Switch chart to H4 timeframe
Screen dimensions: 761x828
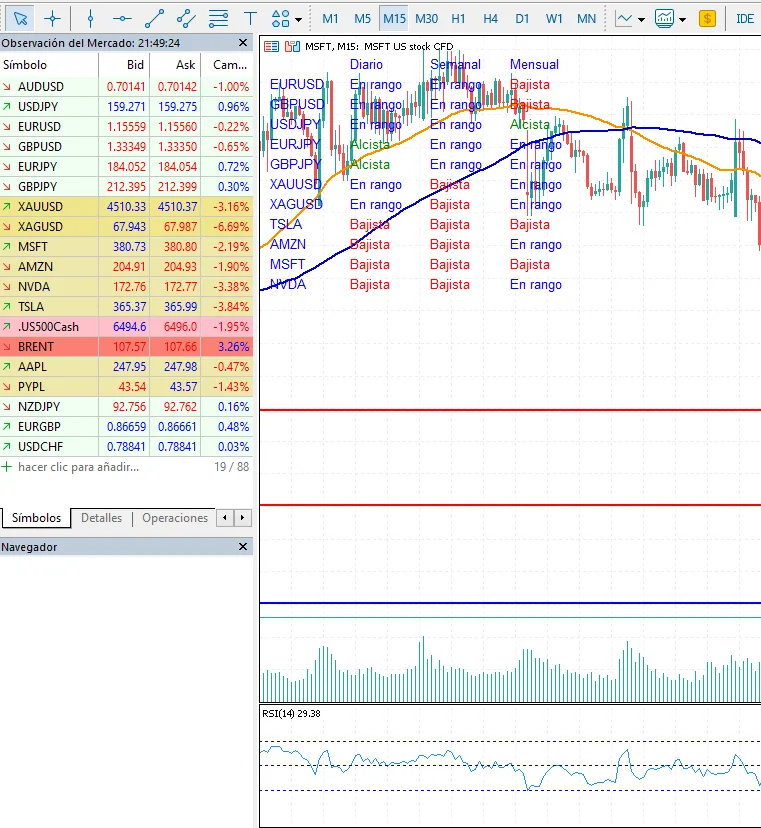click(x=490, y=19)
